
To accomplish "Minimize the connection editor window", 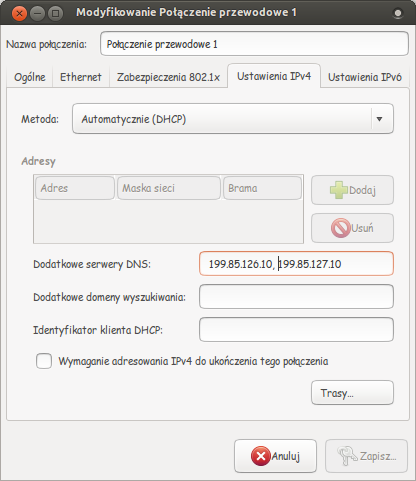I will tap(37, 13).
